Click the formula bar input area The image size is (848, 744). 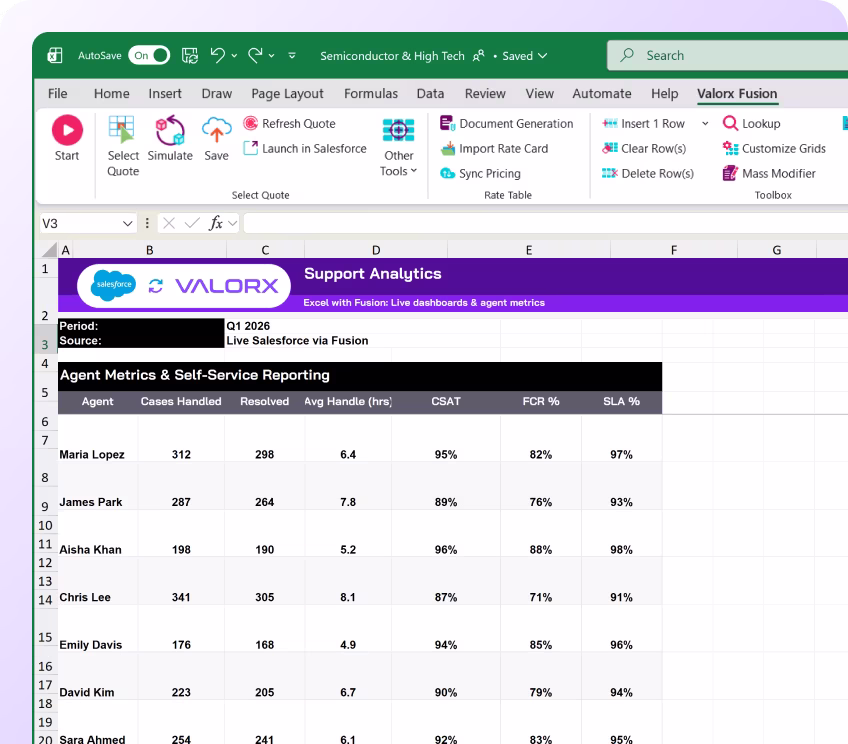tap(546, 223)
